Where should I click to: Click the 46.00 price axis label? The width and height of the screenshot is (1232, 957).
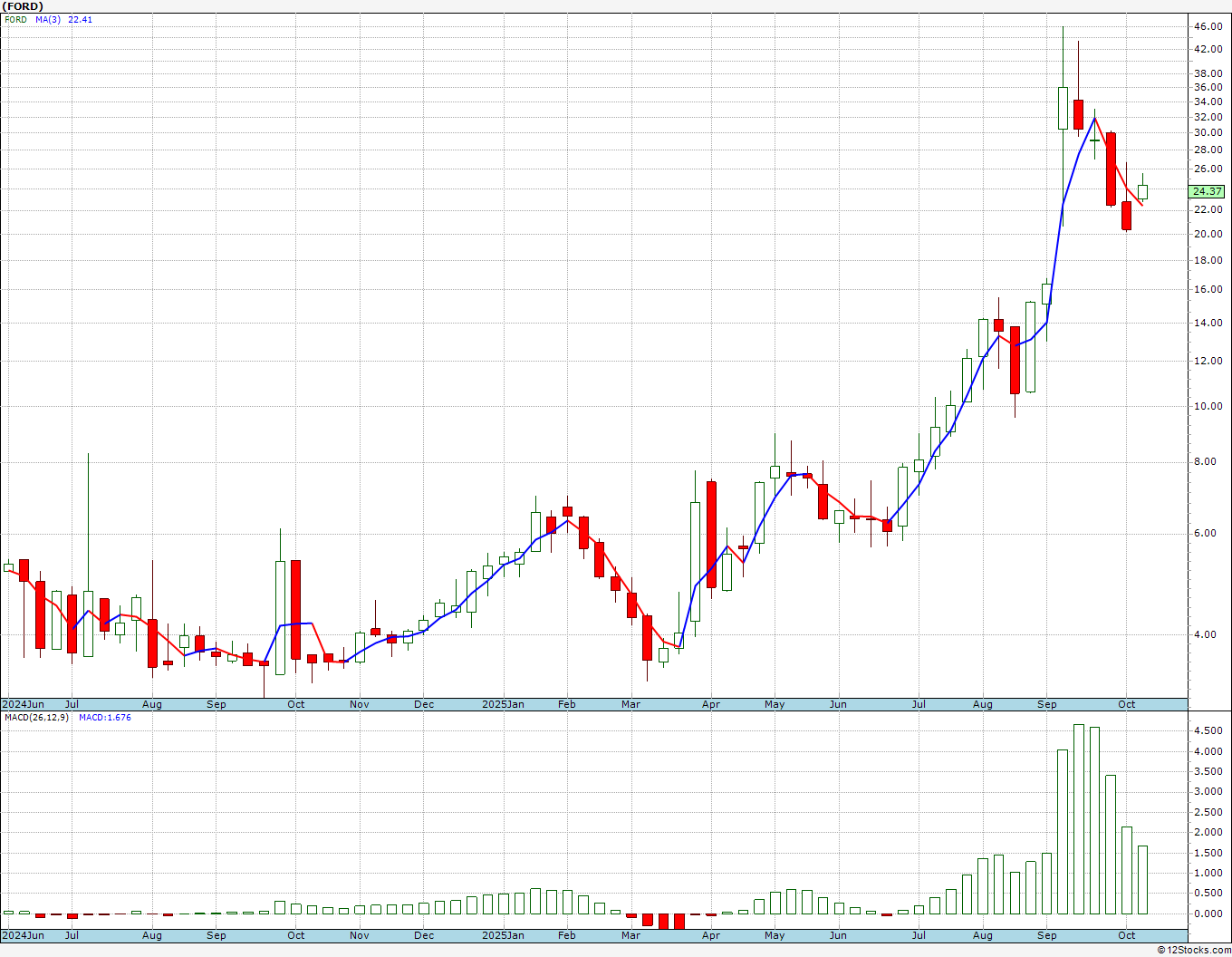click(x=1208, y=26)
